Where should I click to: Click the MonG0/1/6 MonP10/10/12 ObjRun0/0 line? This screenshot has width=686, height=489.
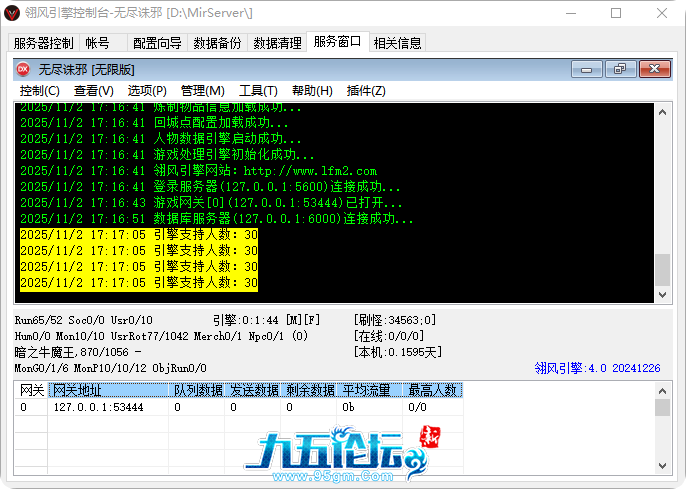tap(110, 368)
